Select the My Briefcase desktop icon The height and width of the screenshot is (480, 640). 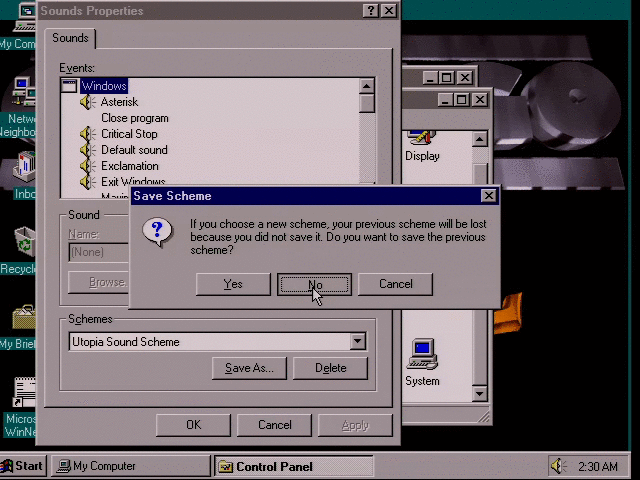pos(18,327)
